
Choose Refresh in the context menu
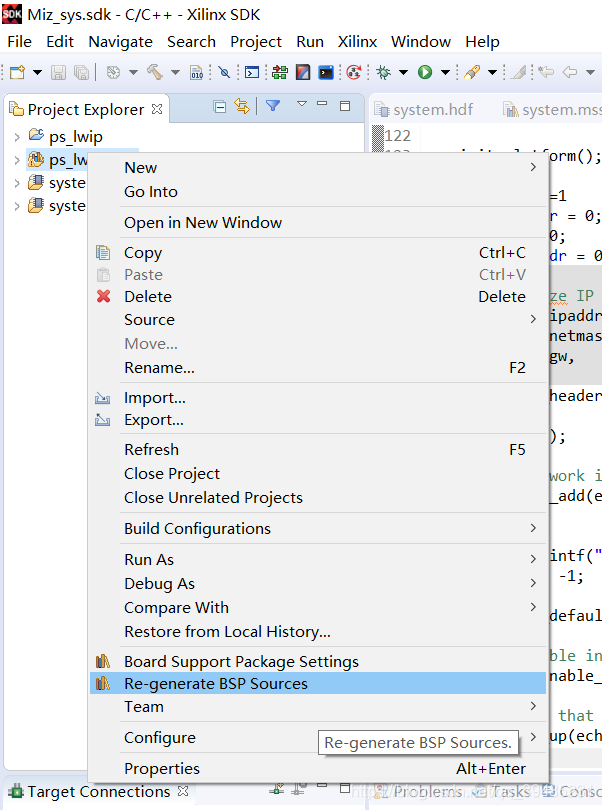click(x=318, y=449)
